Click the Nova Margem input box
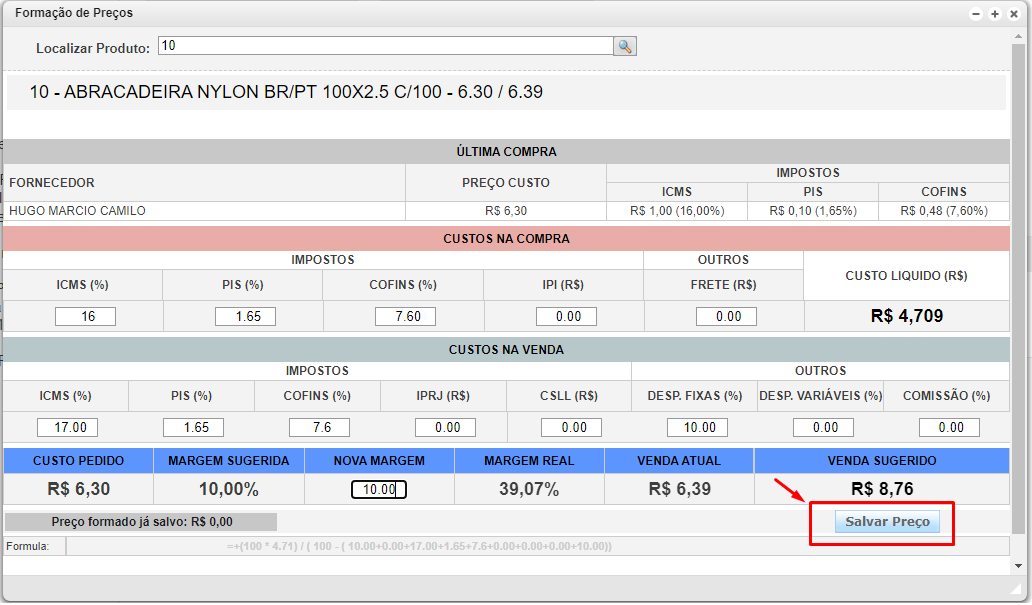This screenshot has height=605, width=1032. (378, 489)
